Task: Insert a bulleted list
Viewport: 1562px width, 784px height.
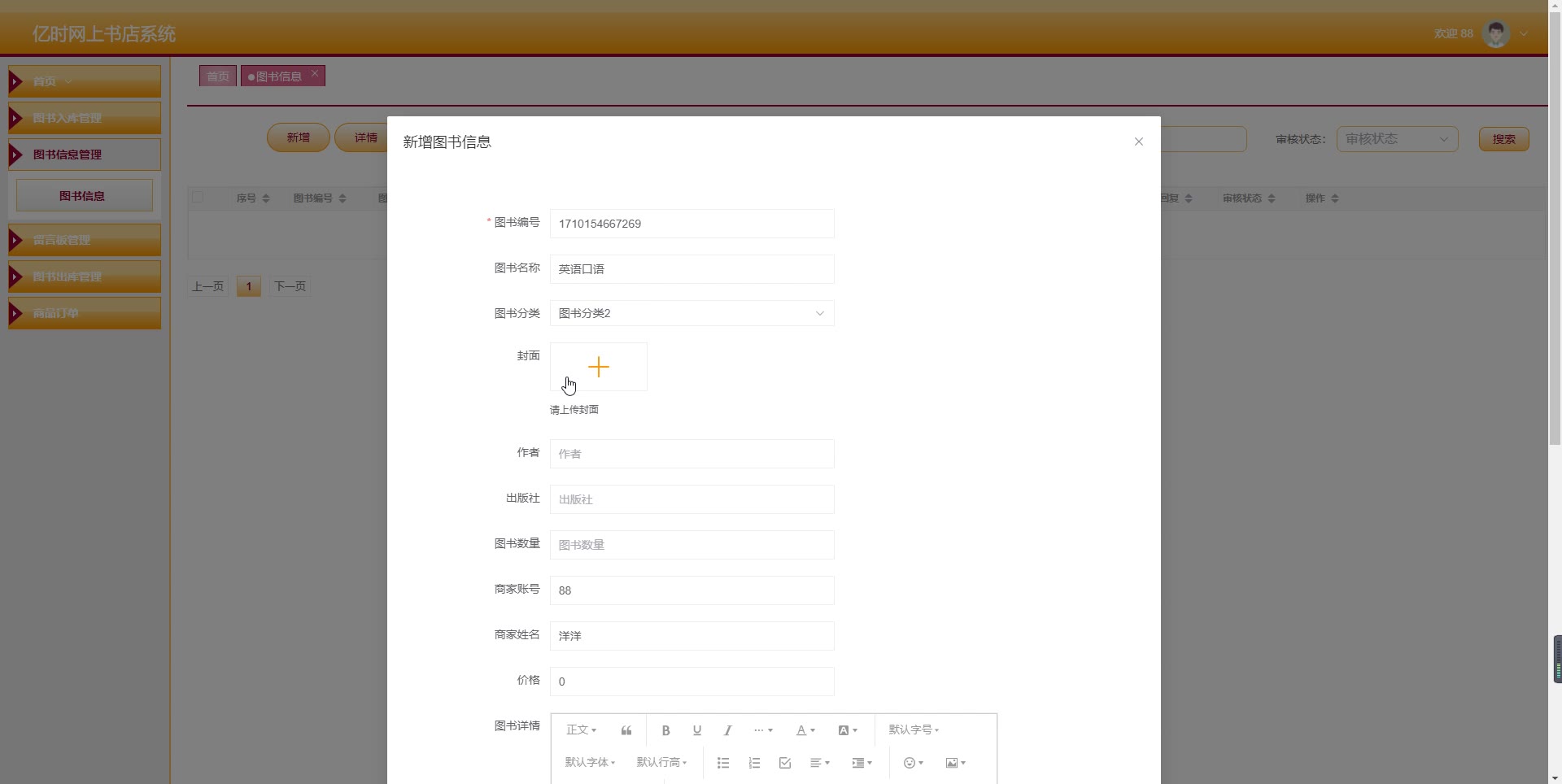Action: 723,763
